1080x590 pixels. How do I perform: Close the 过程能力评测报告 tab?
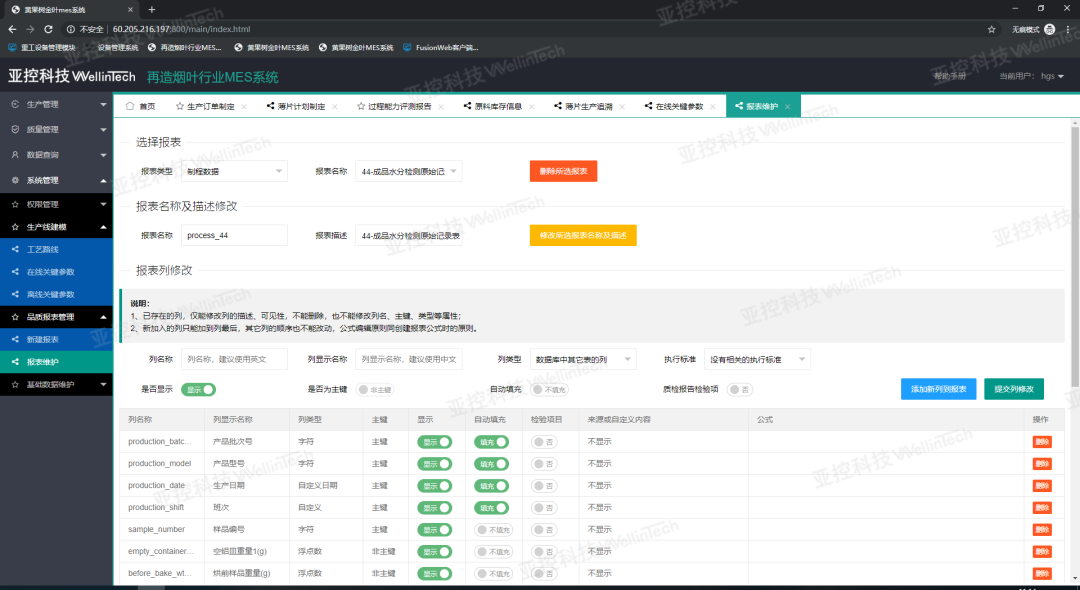(441, 107)
